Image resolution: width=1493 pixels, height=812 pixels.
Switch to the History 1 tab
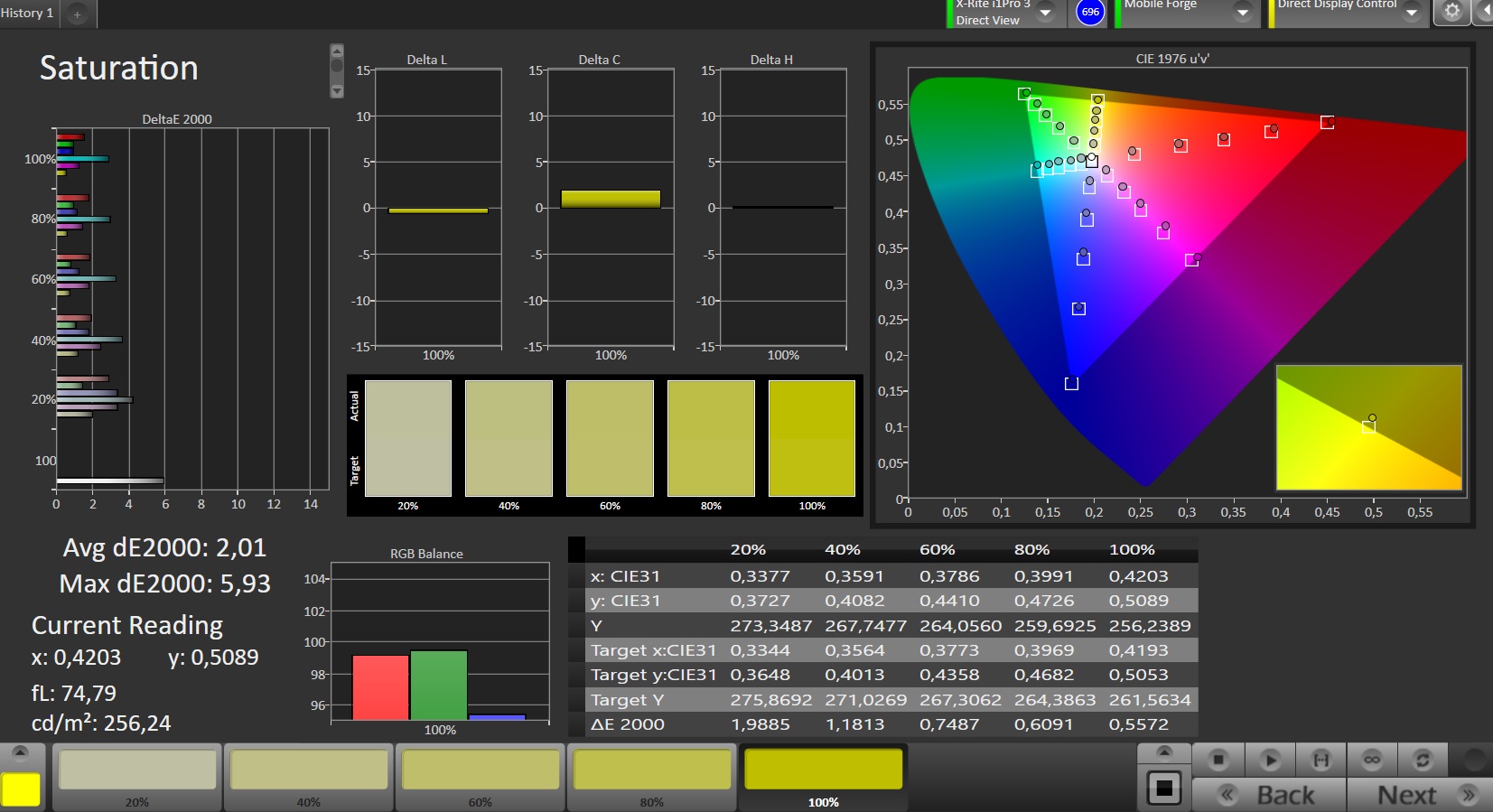pyautogui.click(x=27, y=14)
